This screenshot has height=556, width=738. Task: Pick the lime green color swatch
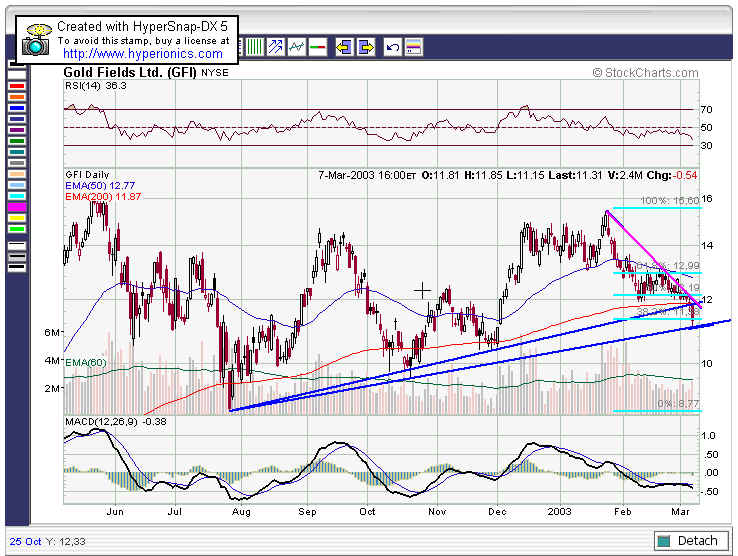pyautogui.click(x=17, y=229)
